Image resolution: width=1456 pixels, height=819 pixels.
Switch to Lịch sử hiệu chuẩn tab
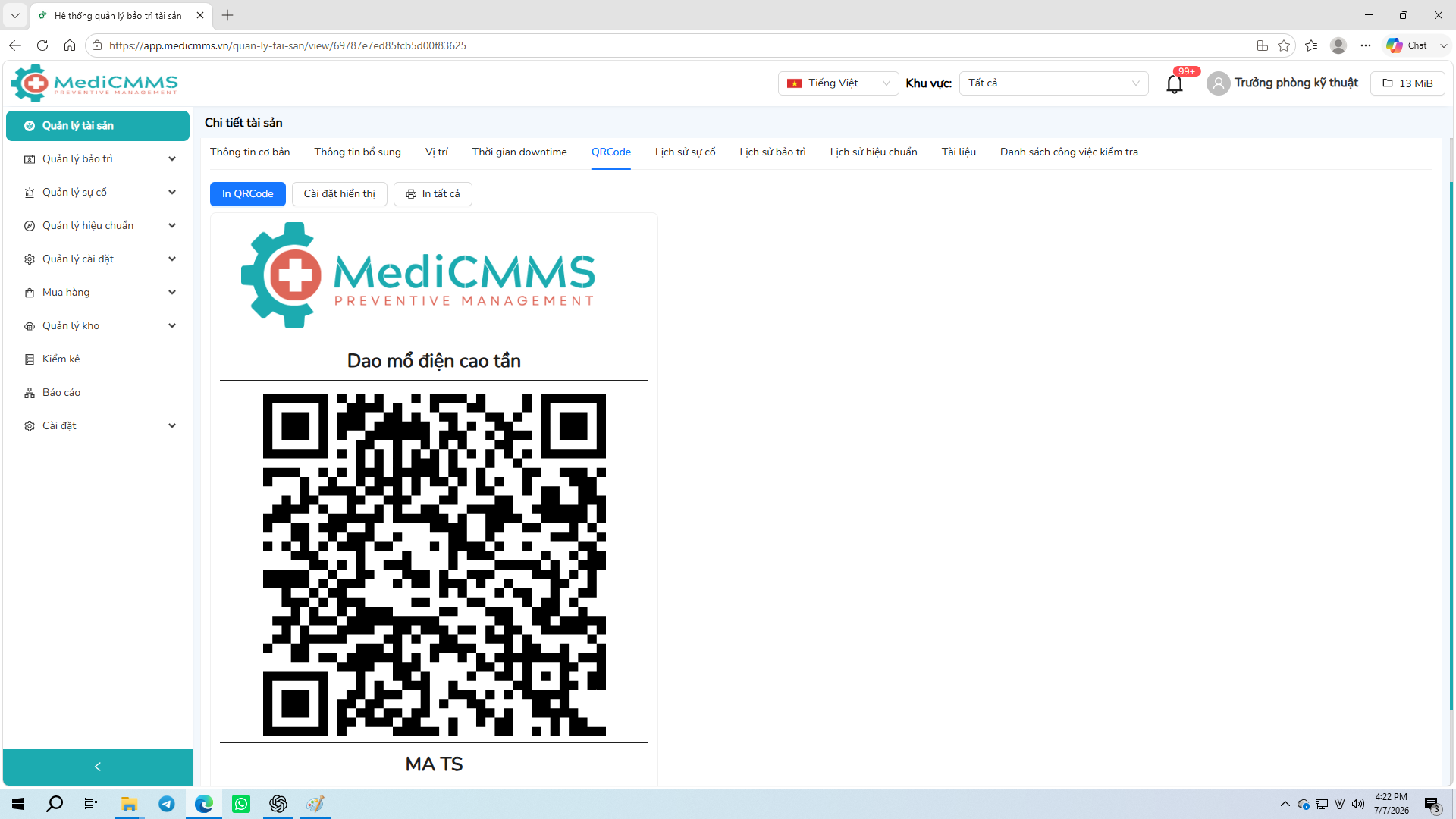874,152
